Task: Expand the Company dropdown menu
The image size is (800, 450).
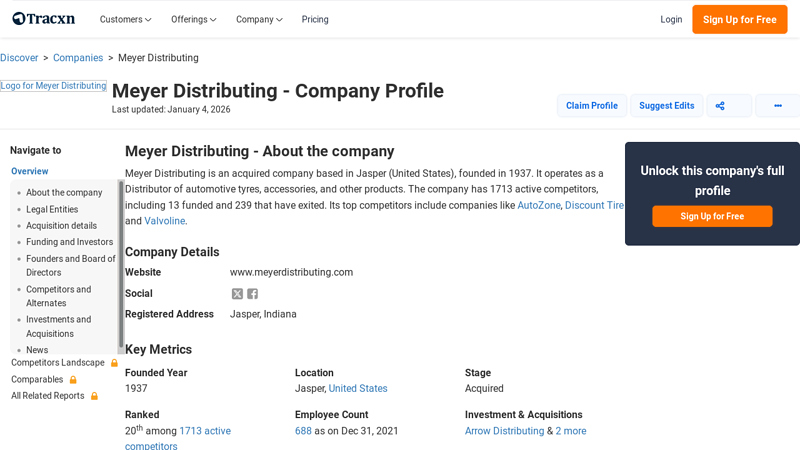Action: (259, 20)
